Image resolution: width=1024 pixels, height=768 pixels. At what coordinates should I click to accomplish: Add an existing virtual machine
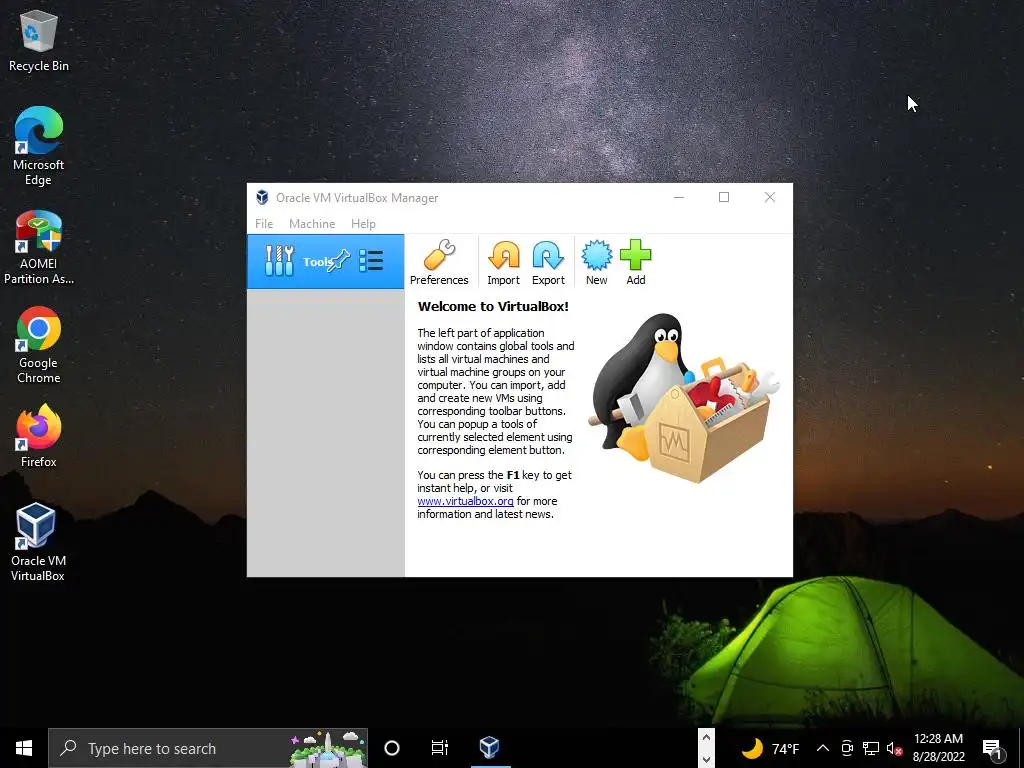pos(635,263)
